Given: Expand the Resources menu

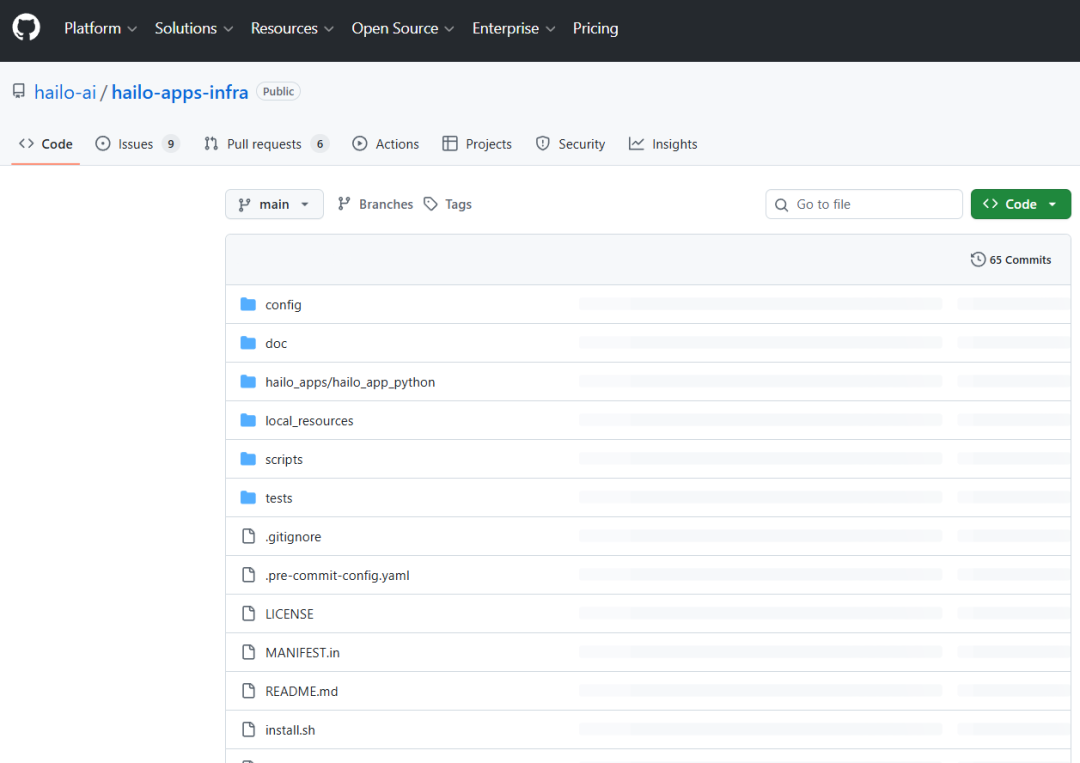Looking at the screenshot, I should (292, 28).
